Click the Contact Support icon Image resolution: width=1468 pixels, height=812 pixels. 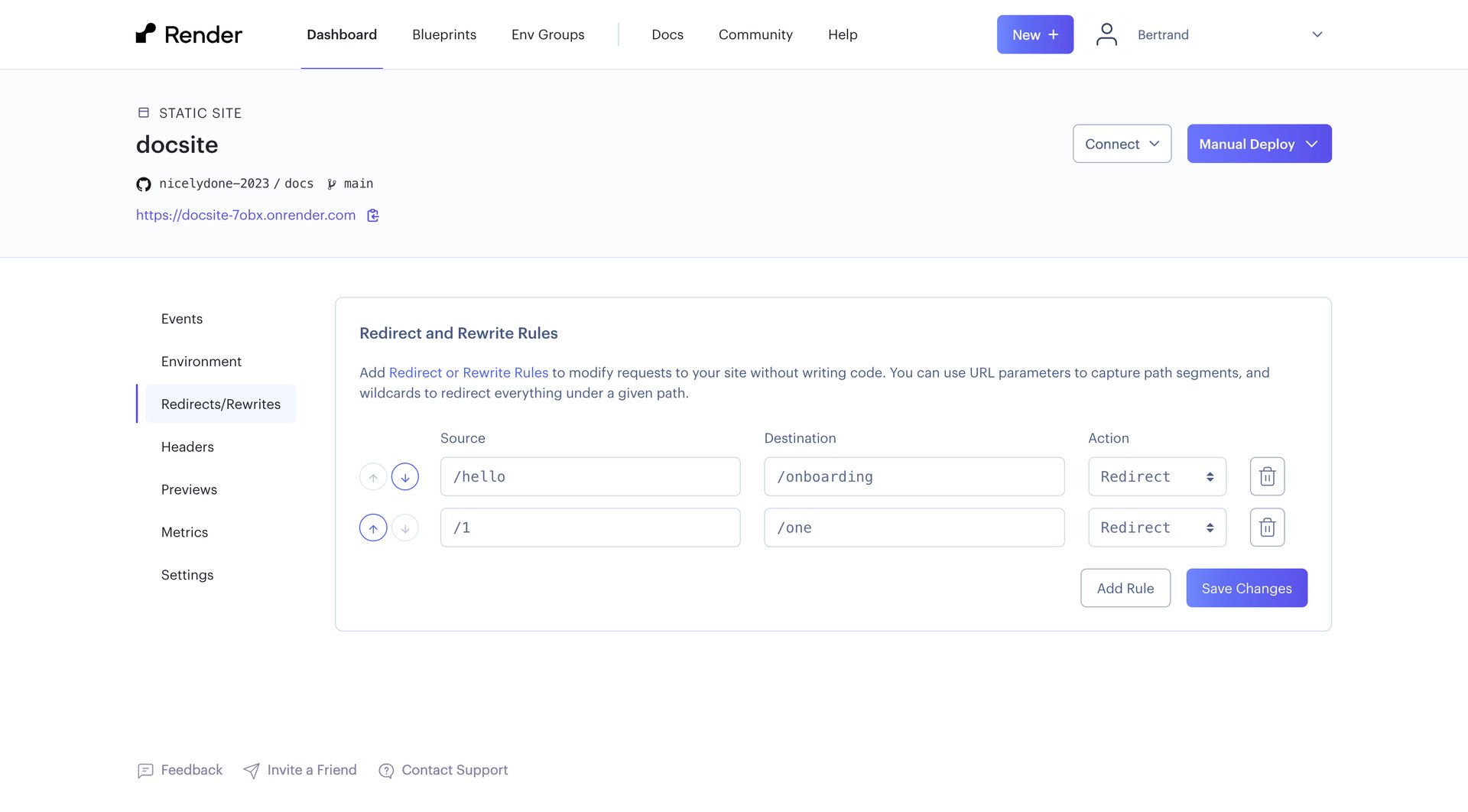(385, 771)
